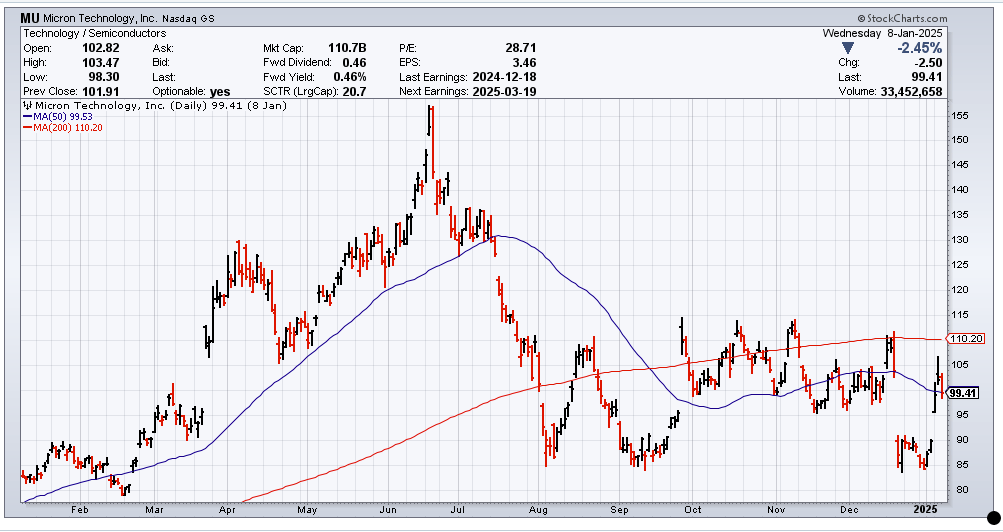
Task: Click the copyright symbol beside StockCharts.com
Action: click(860, 18)
